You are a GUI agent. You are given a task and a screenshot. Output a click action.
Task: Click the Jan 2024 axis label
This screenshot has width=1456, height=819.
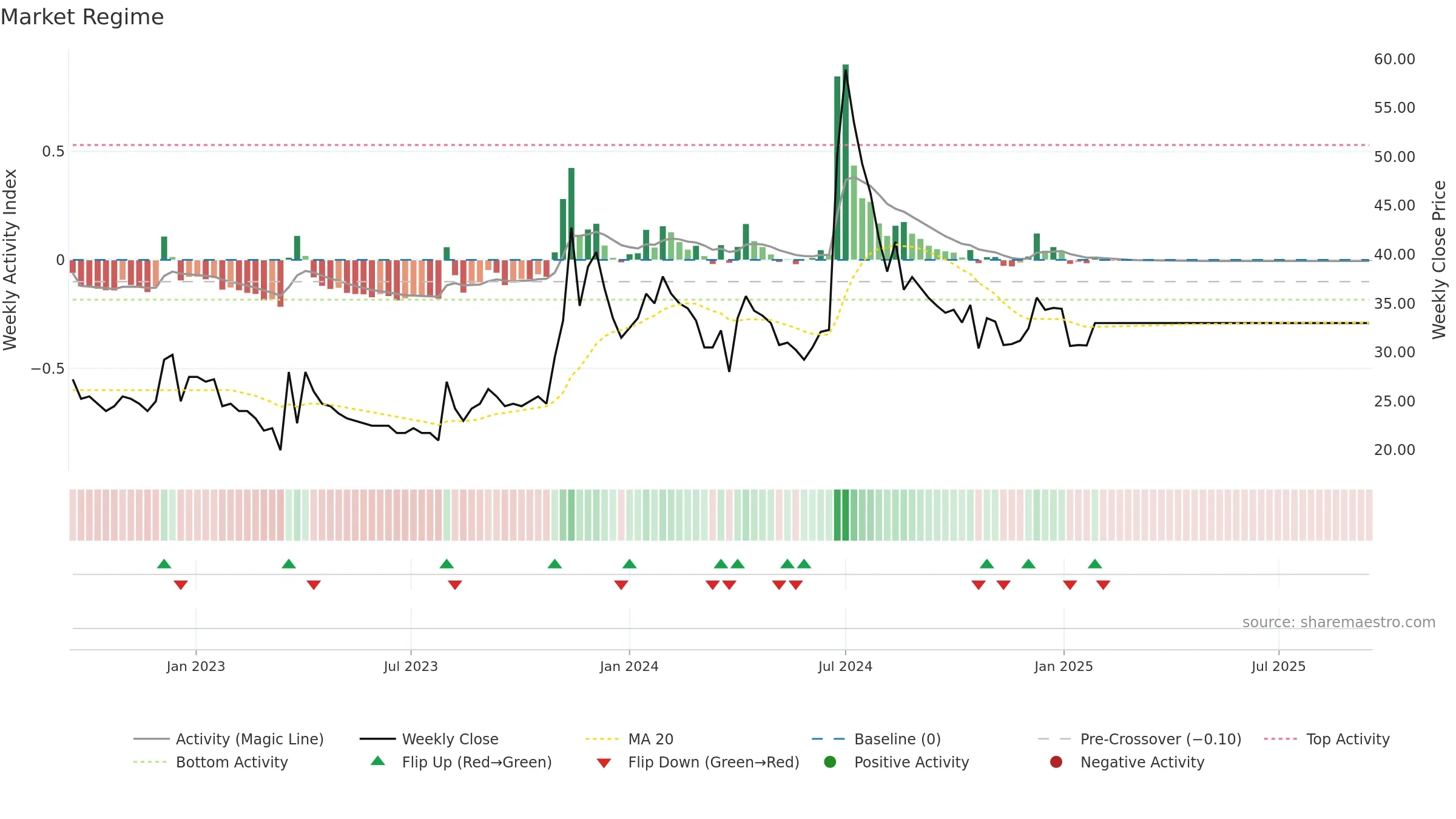[629, 666]
